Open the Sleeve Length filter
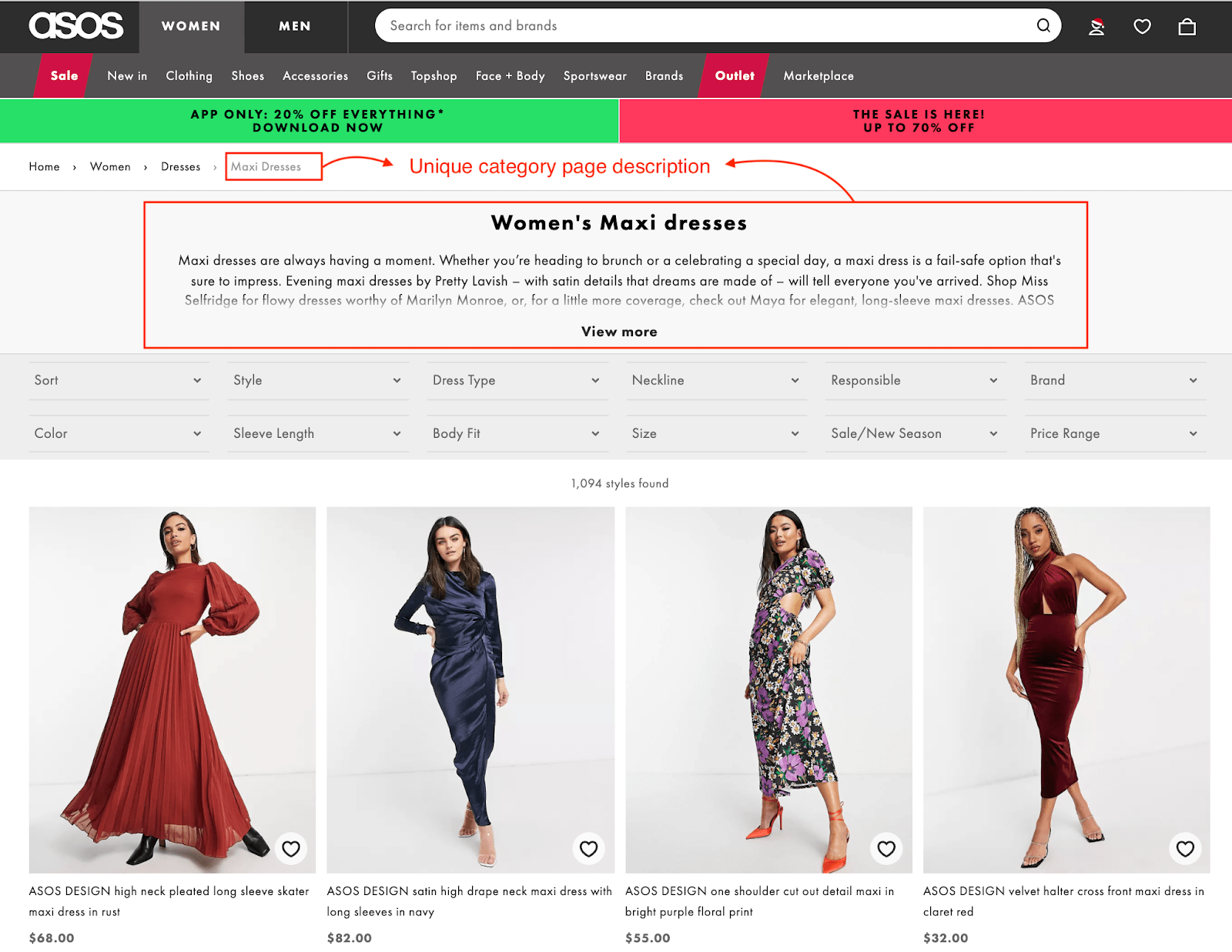Viewport: 1232px width, 952px height. 318,433
